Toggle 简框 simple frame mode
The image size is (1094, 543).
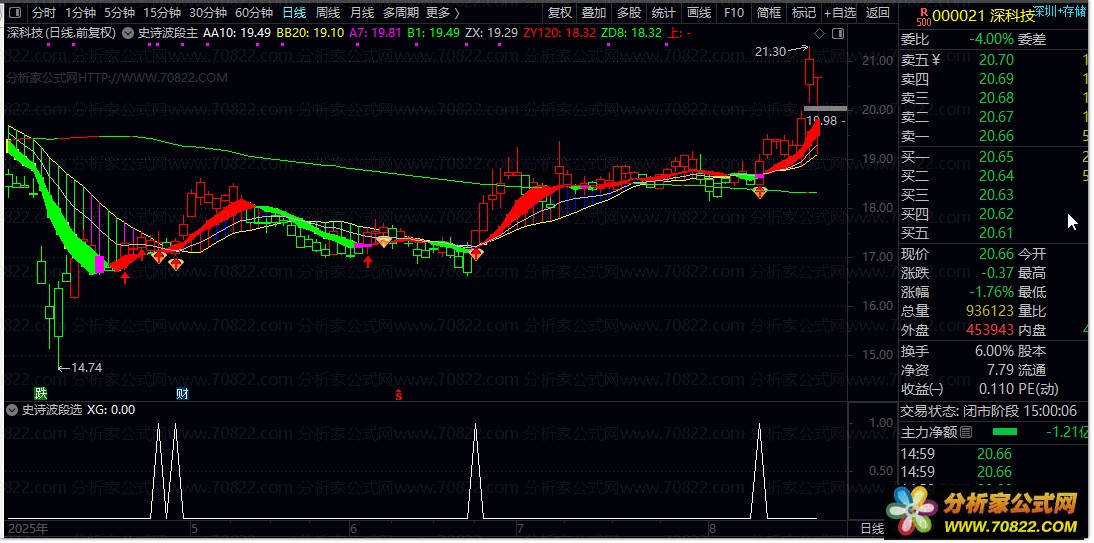(x=768, y=12)
